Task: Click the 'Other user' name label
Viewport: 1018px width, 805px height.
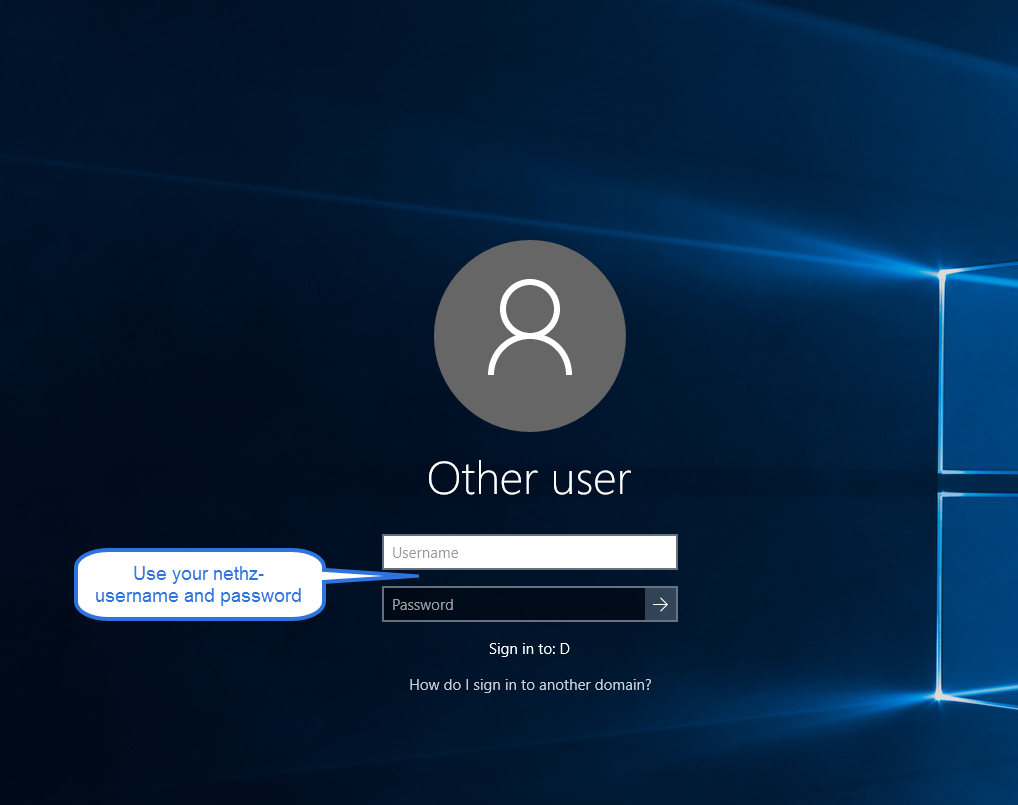Action: pyautogui.click(x=529, y=479)
